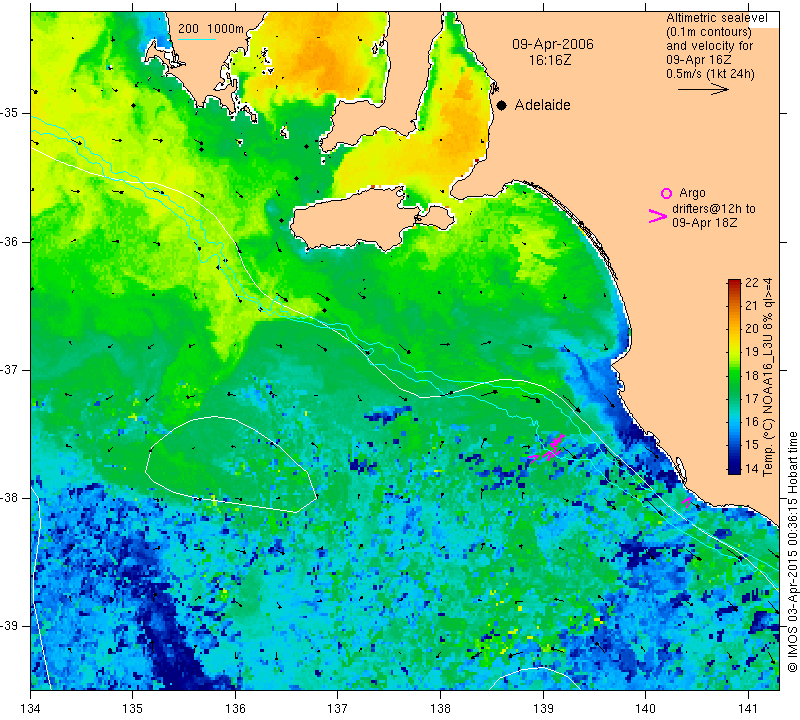Viewport: 800px width, 720px height.
Task: Click the Adelaide city label
Action: tap(542, 105)
